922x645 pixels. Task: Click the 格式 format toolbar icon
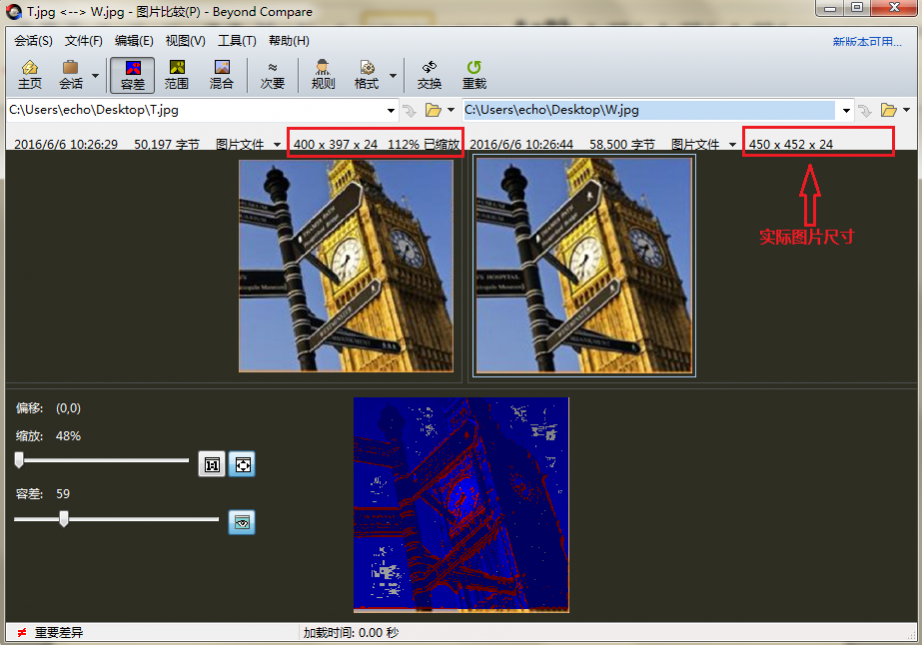[366, 75]
